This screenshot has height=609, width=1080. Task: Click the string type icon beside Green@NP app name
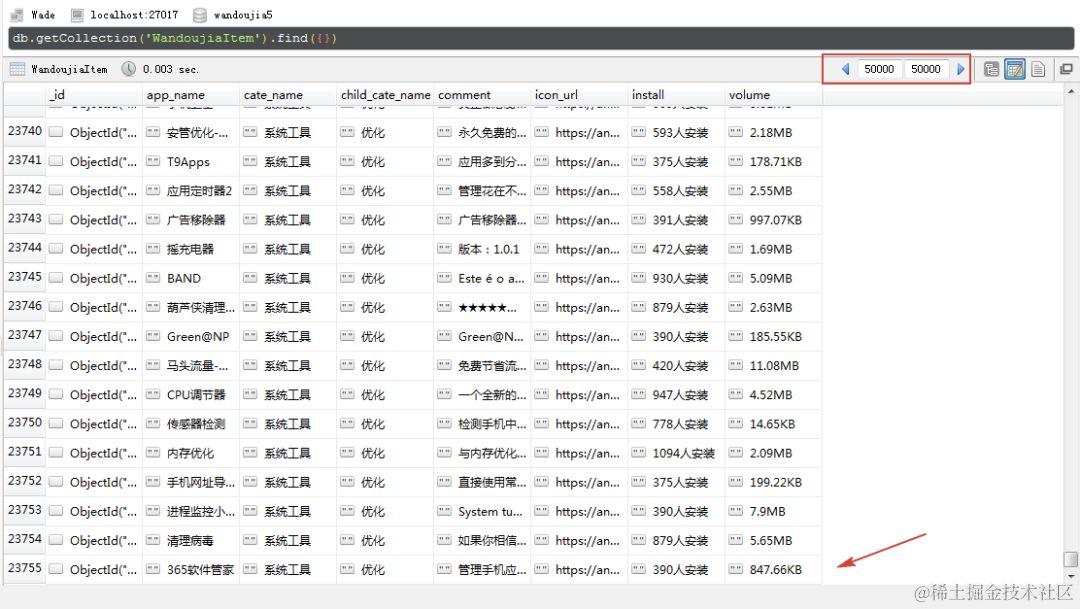153,336
